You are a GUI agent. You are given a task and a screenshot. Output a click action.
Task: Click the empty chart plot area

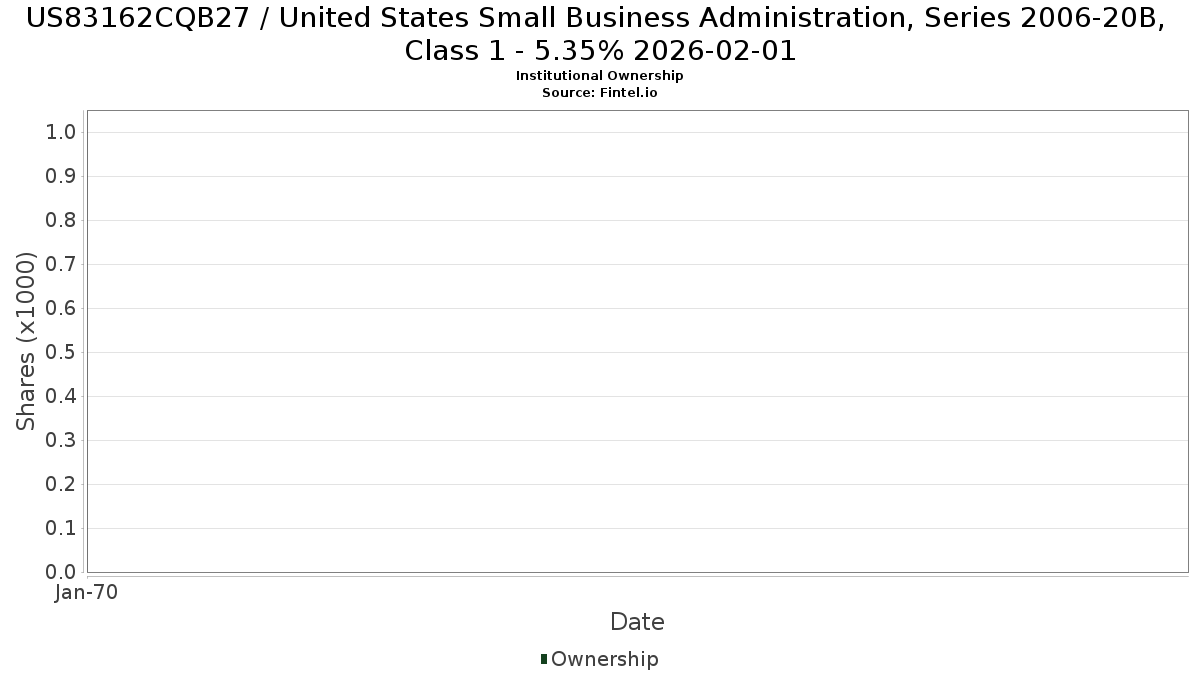click(637, 341)
